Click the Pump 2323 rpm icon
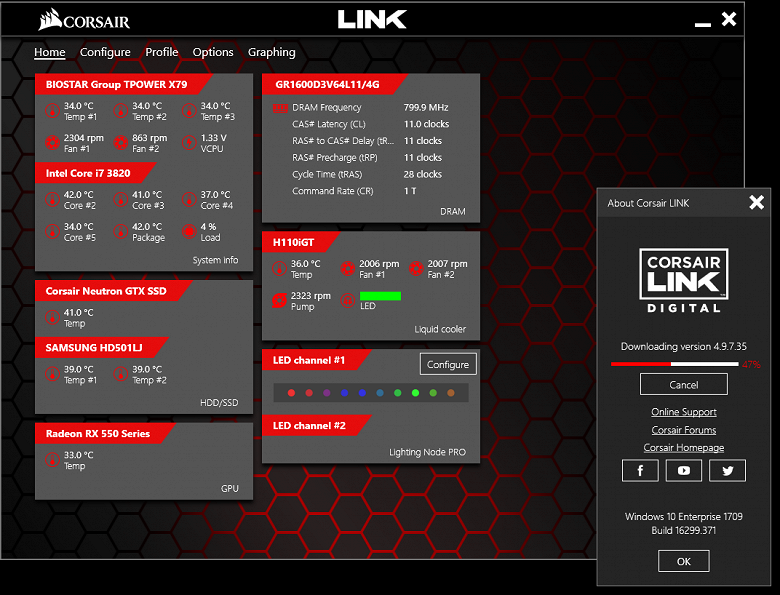 (280, 300)
